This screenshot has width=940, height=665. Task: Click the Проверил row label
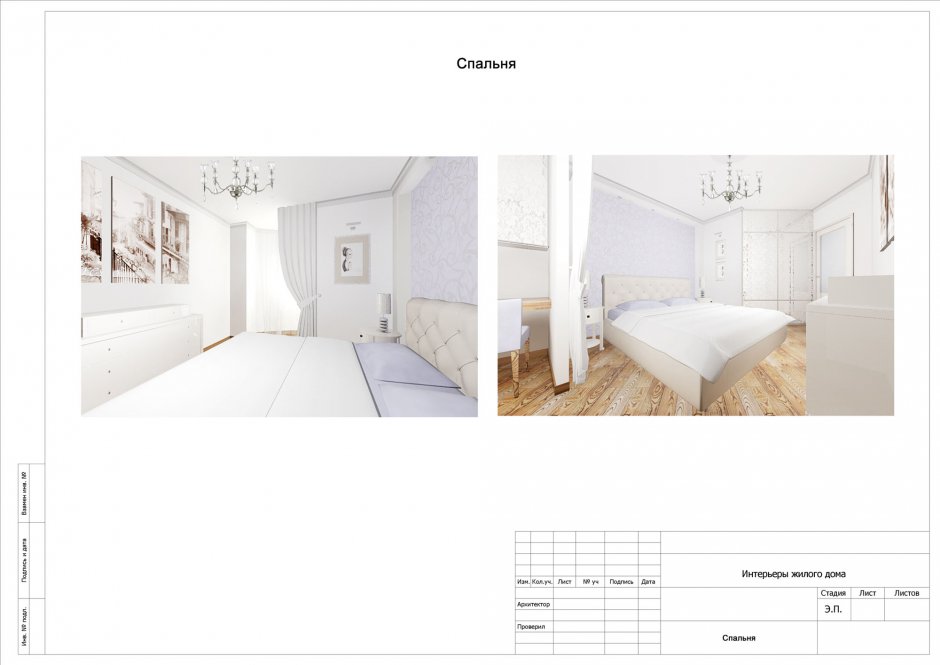click(530, 626)
